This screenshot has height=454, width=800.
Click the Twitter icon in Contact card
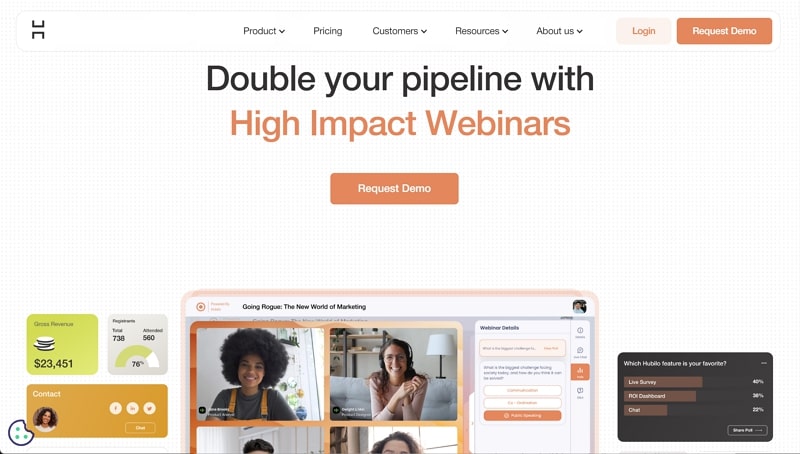point(149,408)
